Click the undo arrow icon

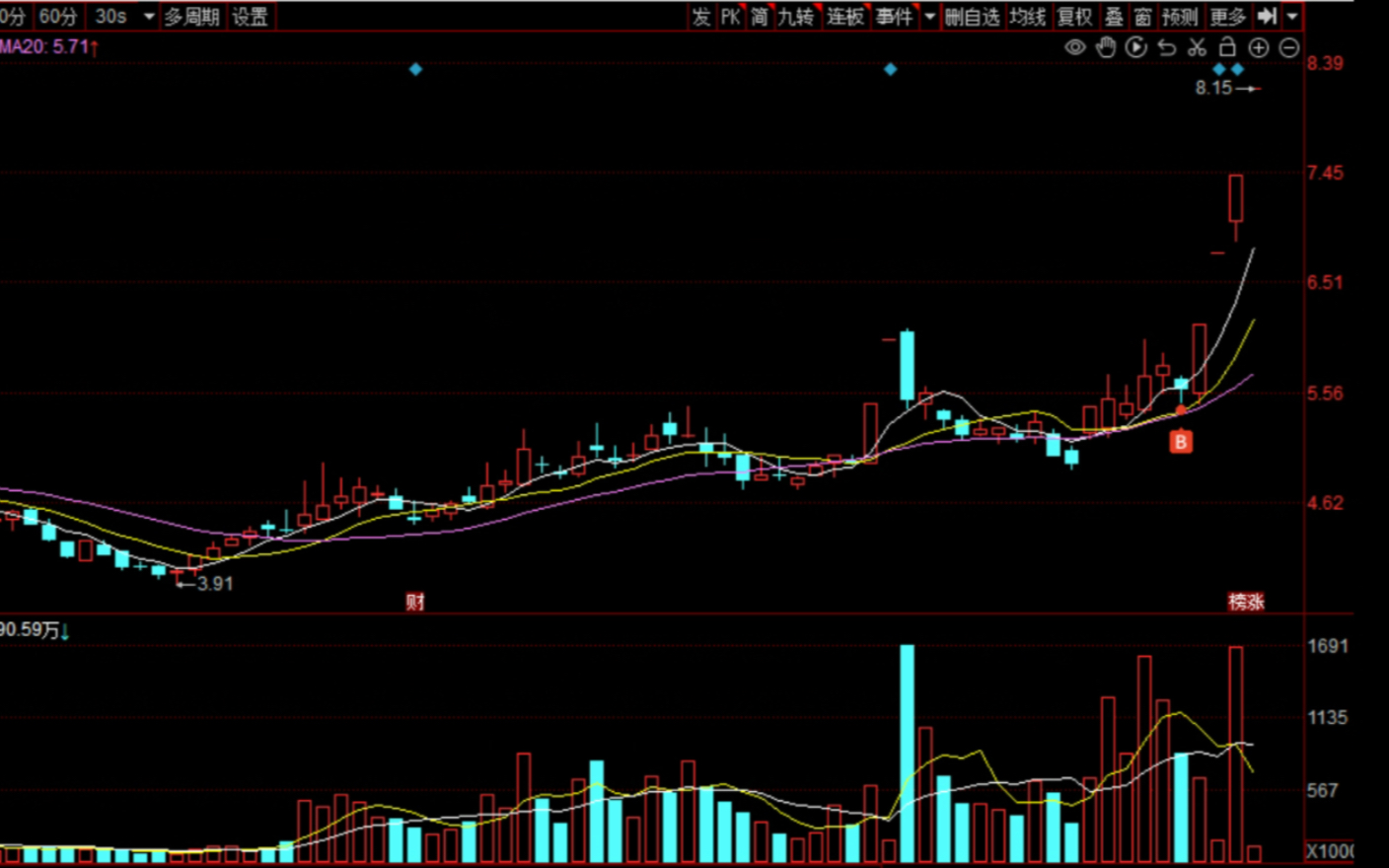pos(1167,47)
